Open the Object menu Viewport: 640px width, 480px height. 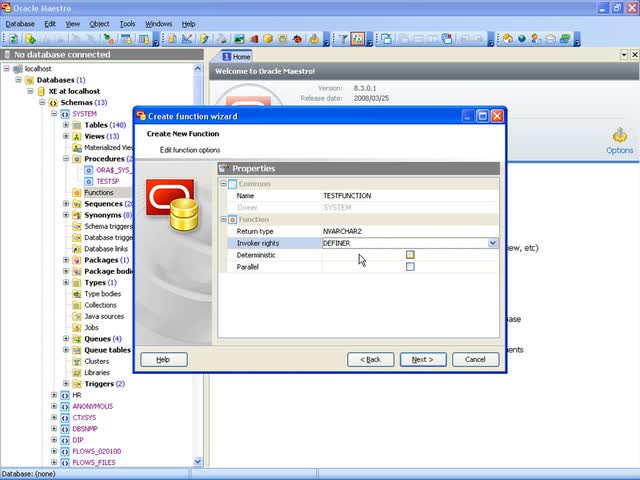coord(99,24)
